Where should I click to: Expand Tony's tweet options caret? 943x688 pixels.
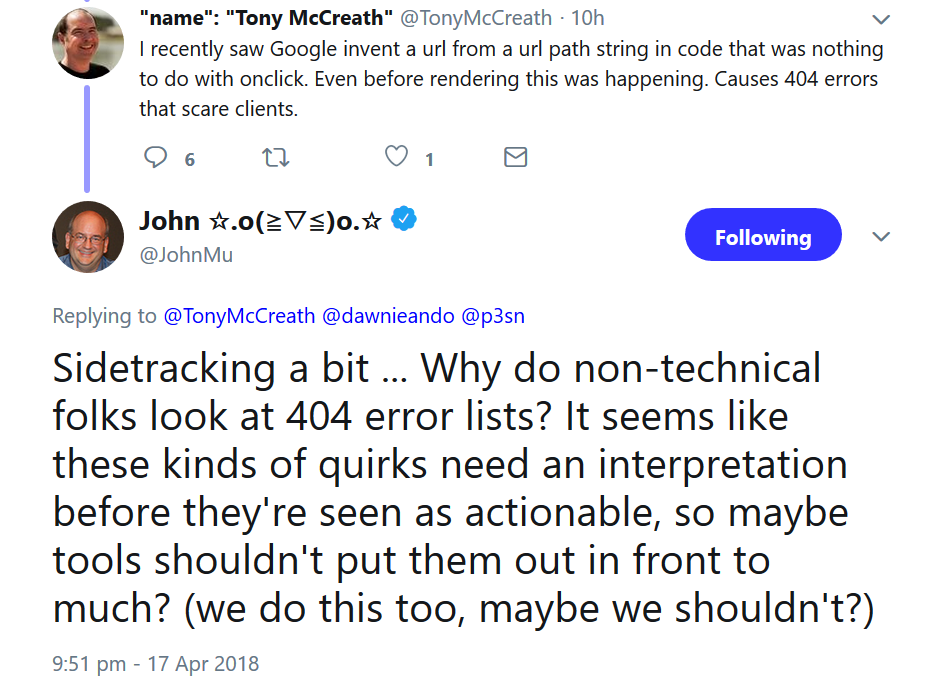pyautogui.click(x=881, y=18)
